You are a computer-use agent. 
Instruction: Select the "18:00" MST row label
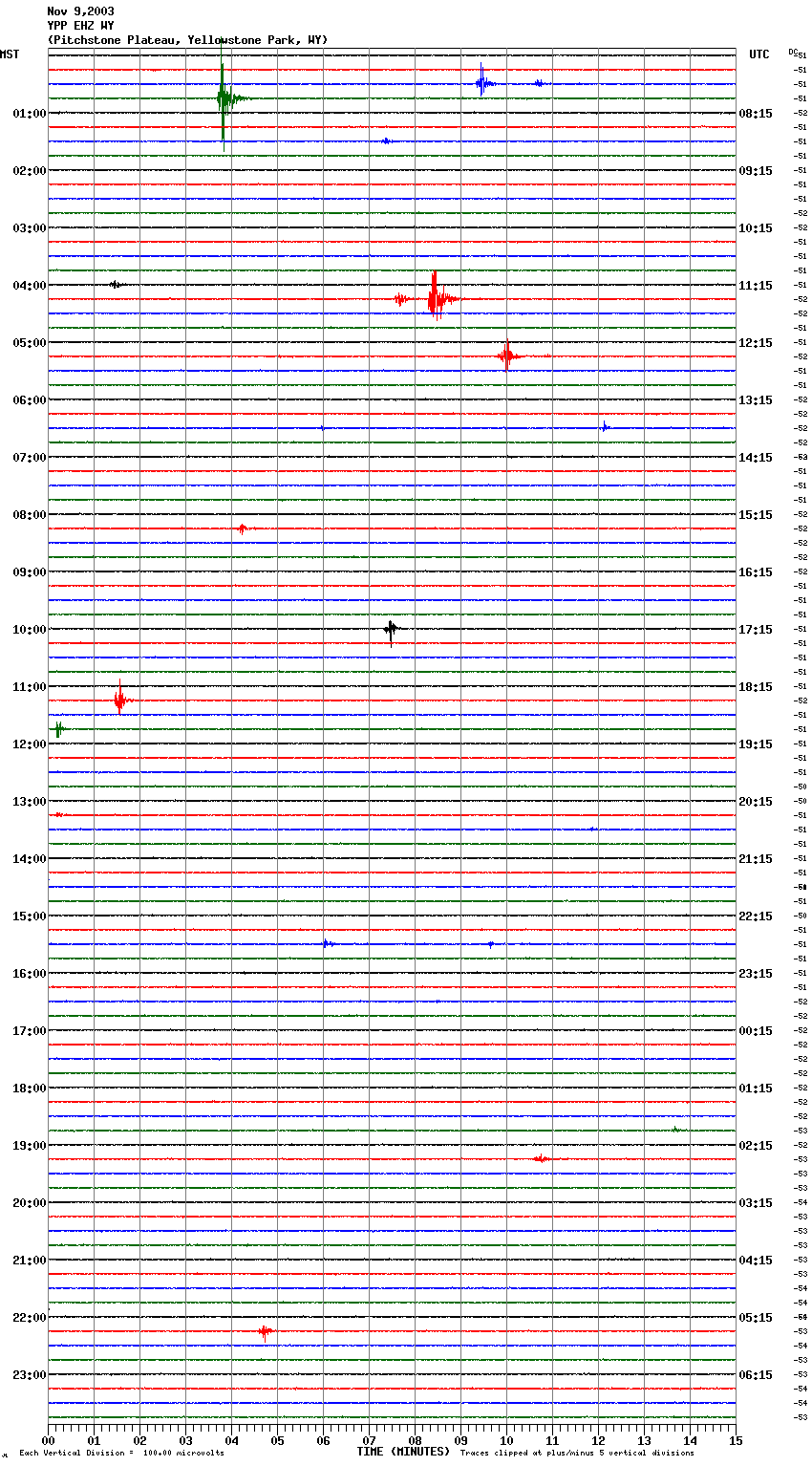click(x=30, y=1088)
